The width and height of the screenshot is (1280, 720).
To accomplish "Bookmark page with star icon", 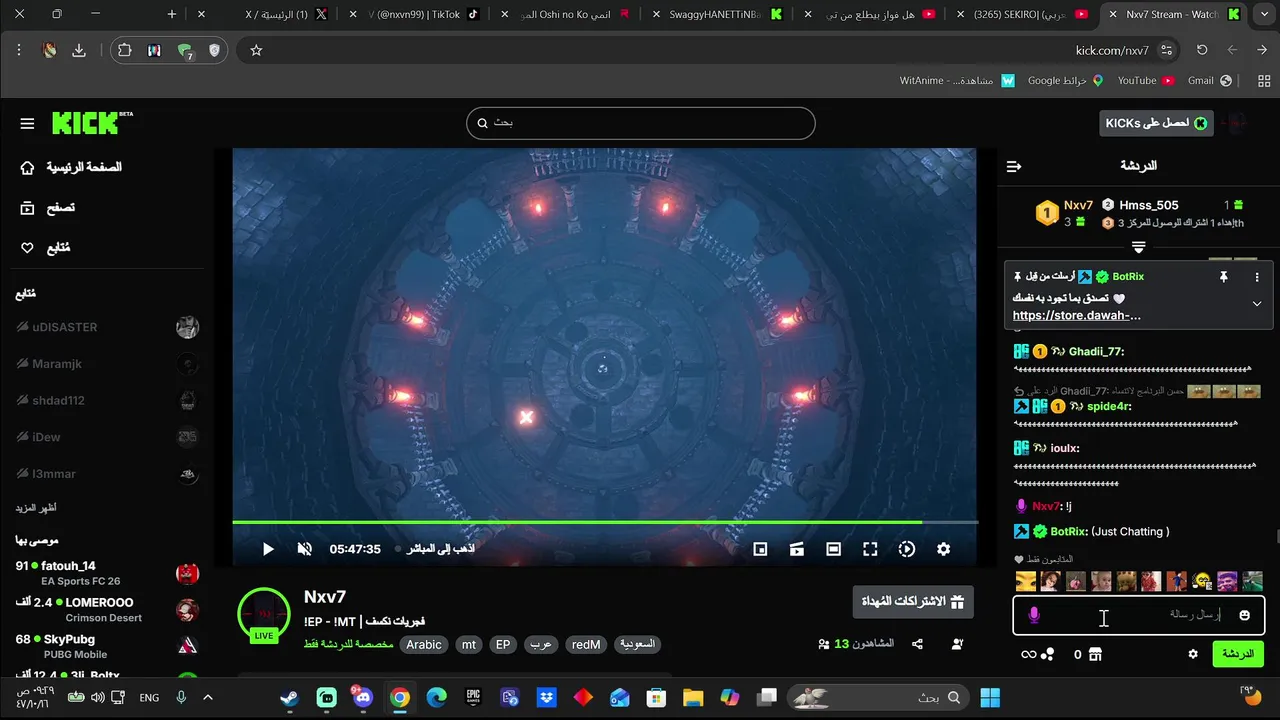I will pyautogui.click(x=256, y=50).
